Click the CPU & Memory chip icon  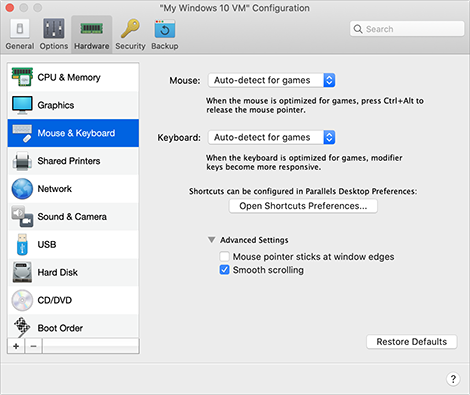point(22,77)
